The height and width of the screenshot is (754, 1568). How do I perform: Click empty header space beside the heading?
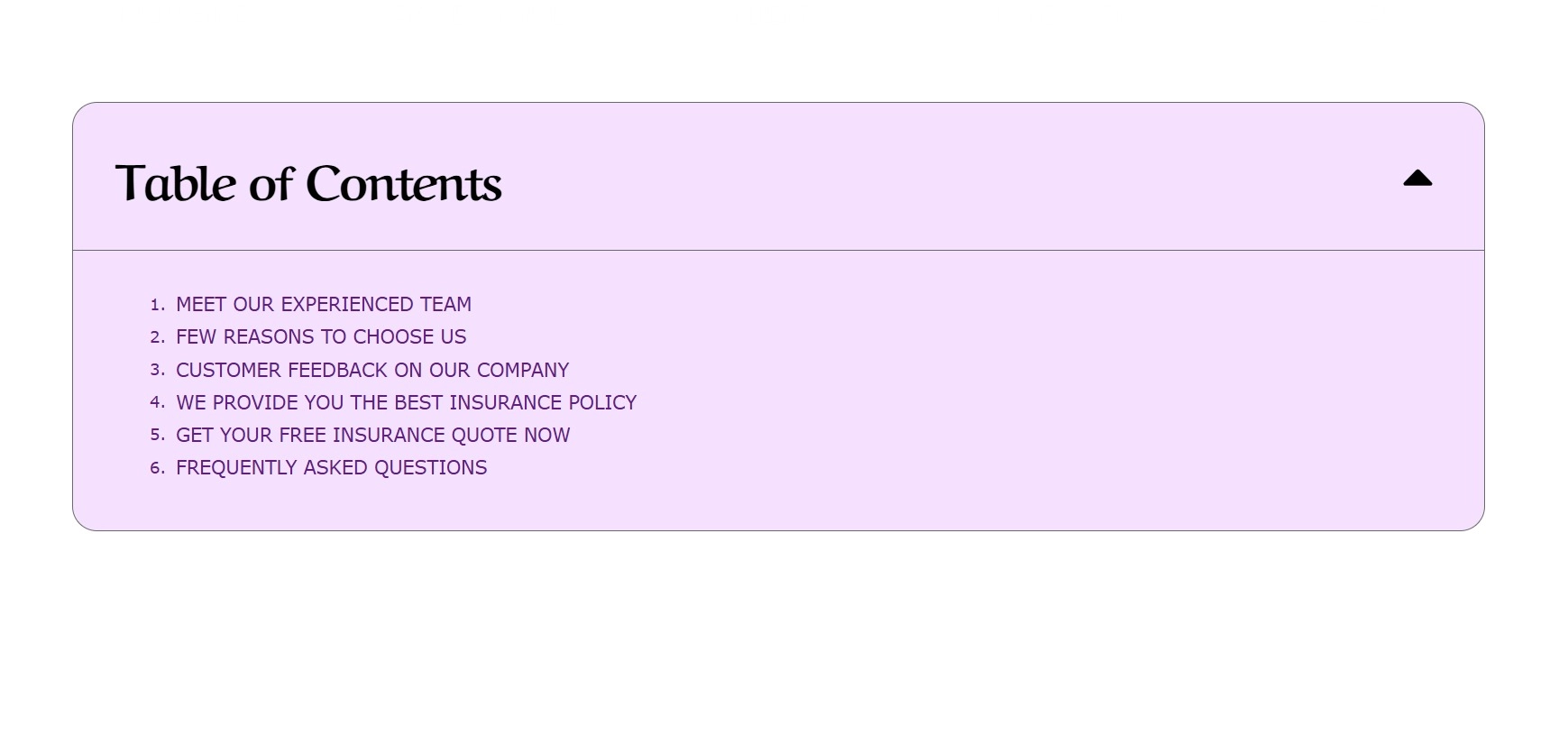pyautogui.click(x=947, y=179)
